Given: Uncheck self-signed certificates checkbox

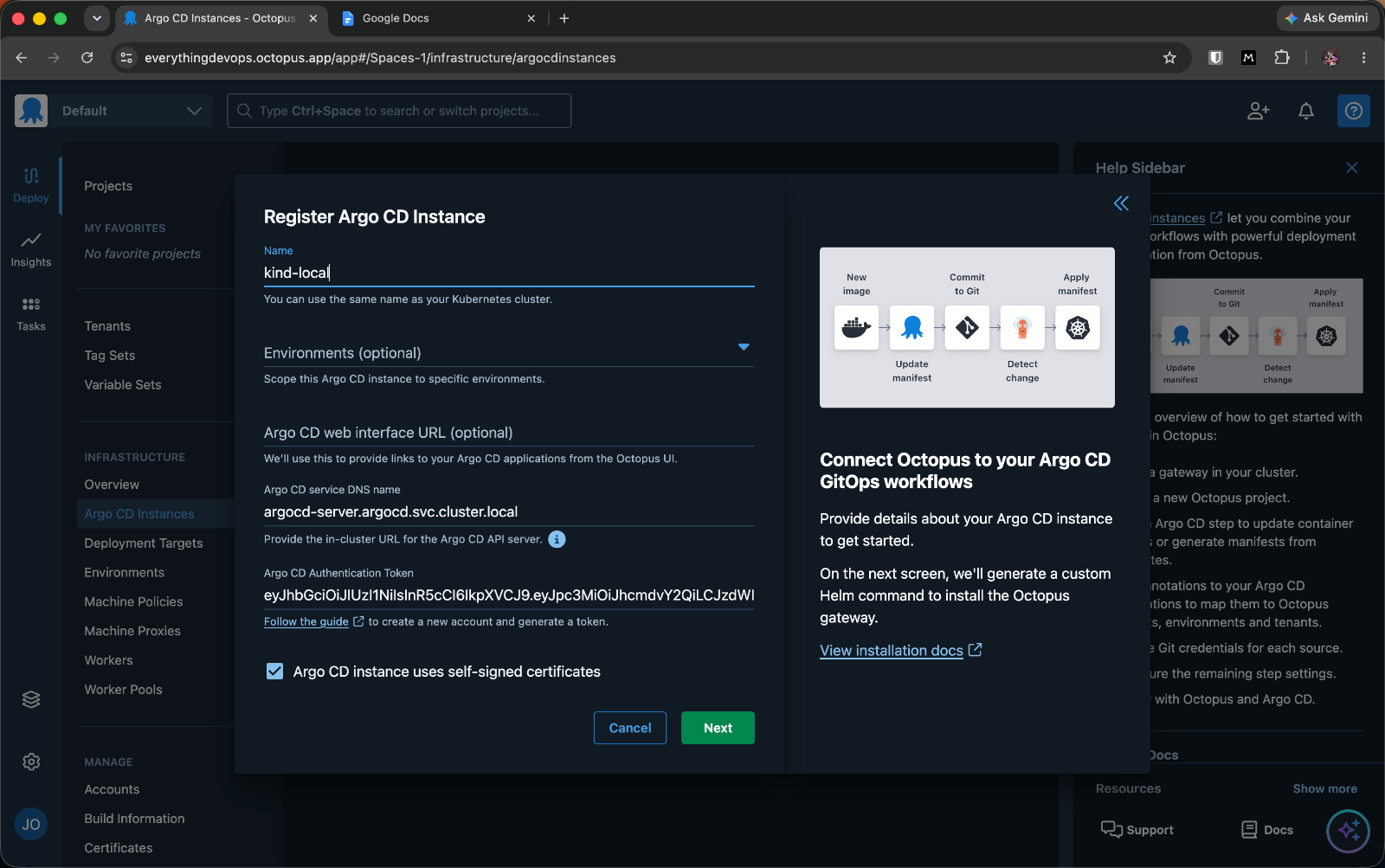Looking at the screenshot, I should tap(274, 672).
